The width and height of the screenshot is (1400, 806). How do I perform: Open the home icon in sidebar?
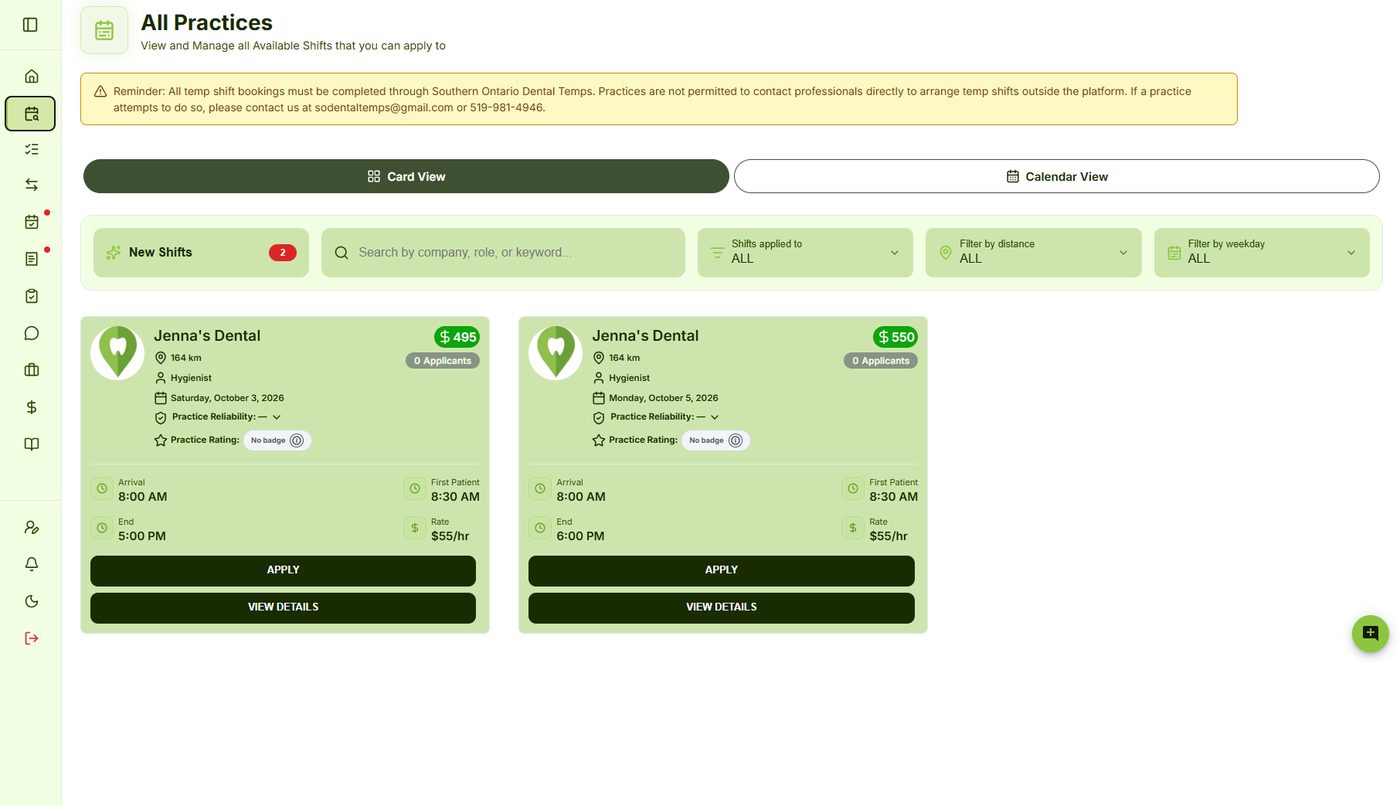coord(31,76)
